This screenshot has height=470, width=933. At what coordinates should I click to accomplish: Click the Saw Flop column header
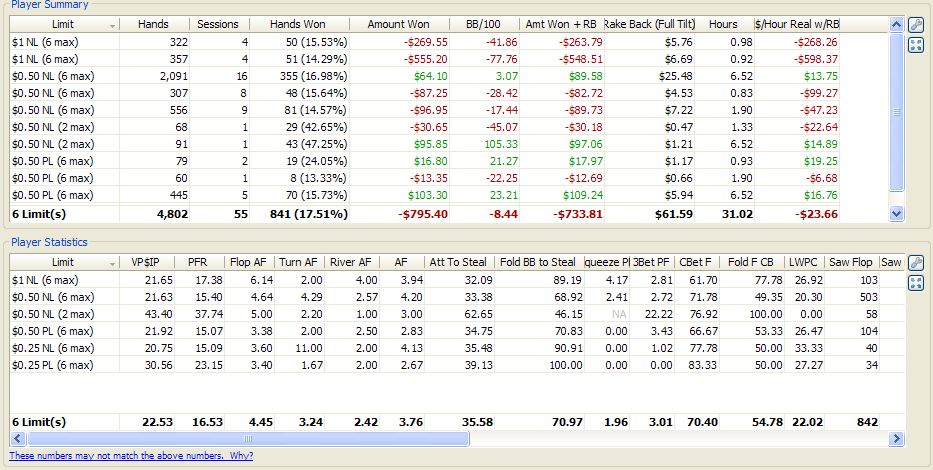[851, 262]
